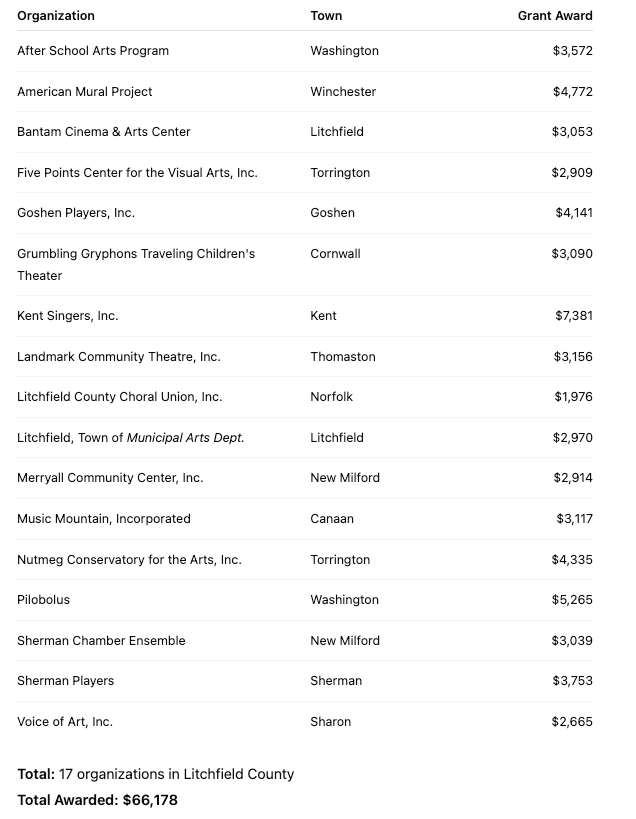Click the Kent Singers $7,381 grant amount
The width and height of the screenshot is (636, 819).
[x=574, y=316]
